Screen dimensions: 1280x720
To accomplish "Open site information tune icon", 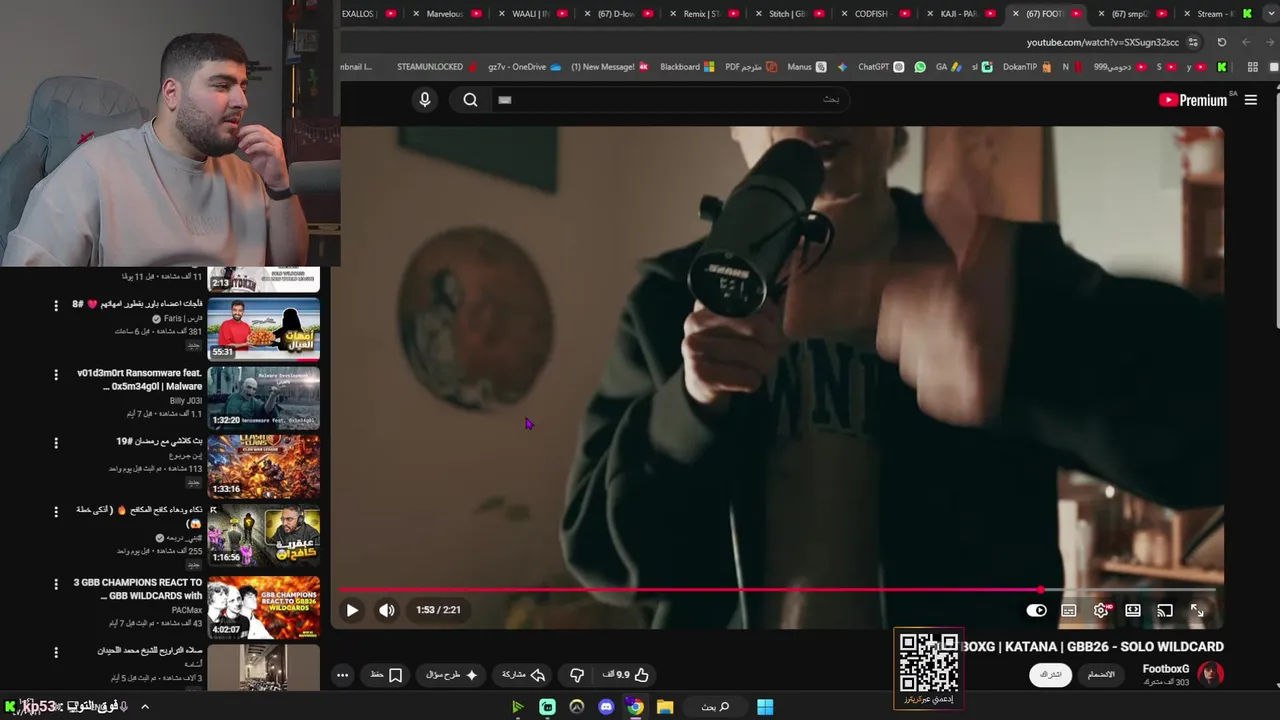I will [1193, 42].
